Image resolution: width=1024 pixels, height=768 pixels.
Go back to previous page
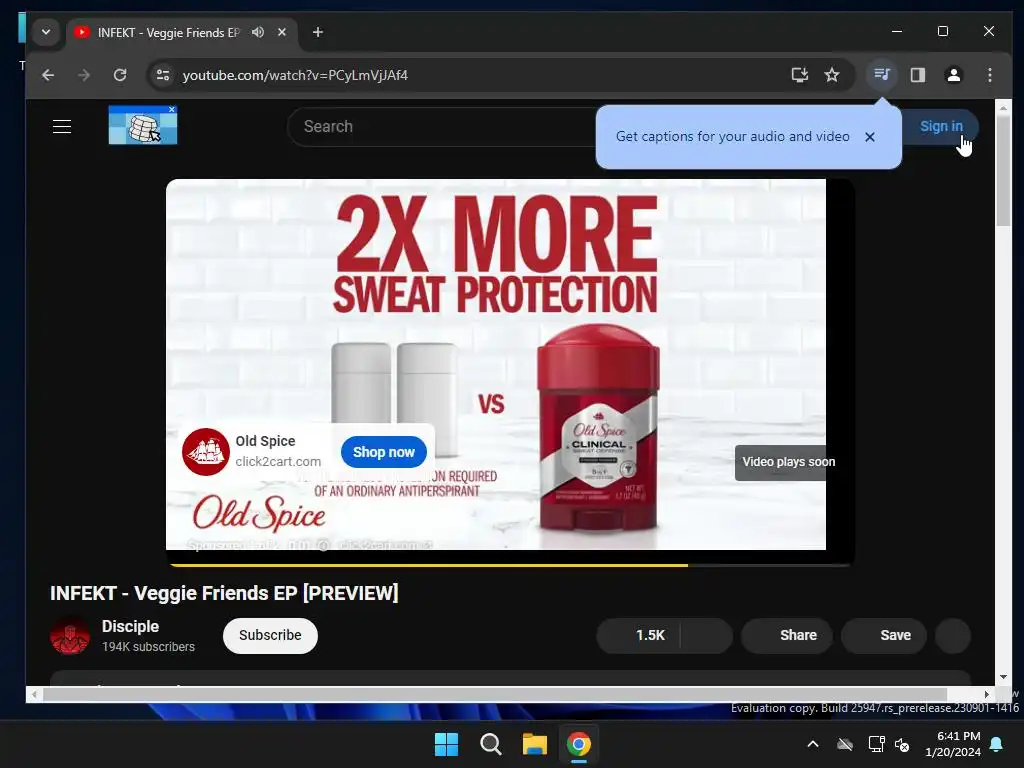pos(48,75)
